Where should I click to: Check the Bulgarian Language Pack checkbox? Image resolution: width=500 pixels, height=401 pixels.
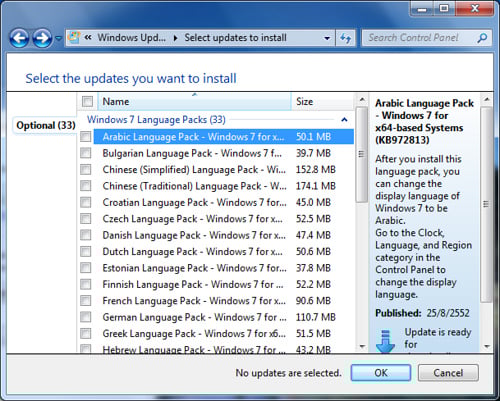pyautogui.click(x=85, y=153)
